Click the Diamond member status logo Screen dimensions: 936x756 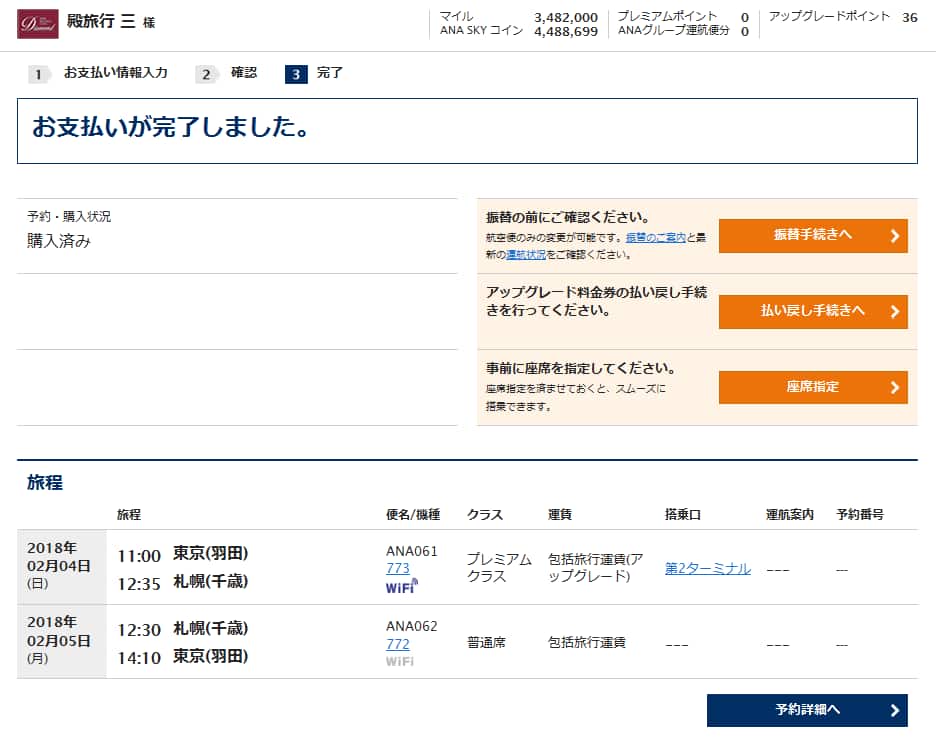pyautogui.click(x=38, y=24)
